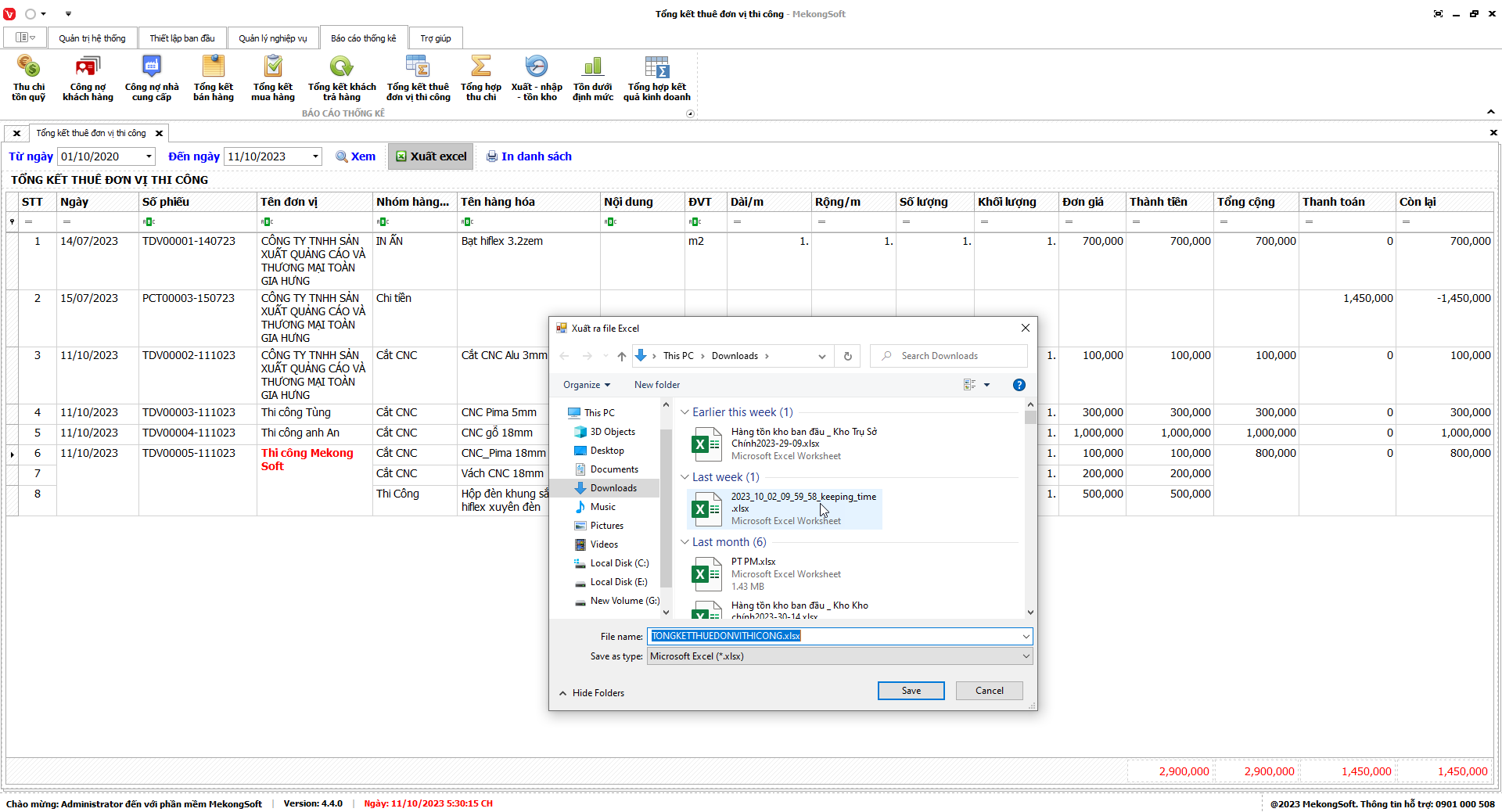This screenshot has height=812, width=1502.
Task: Select the Desktop folder in navigation tree
Action: point(606,451)
